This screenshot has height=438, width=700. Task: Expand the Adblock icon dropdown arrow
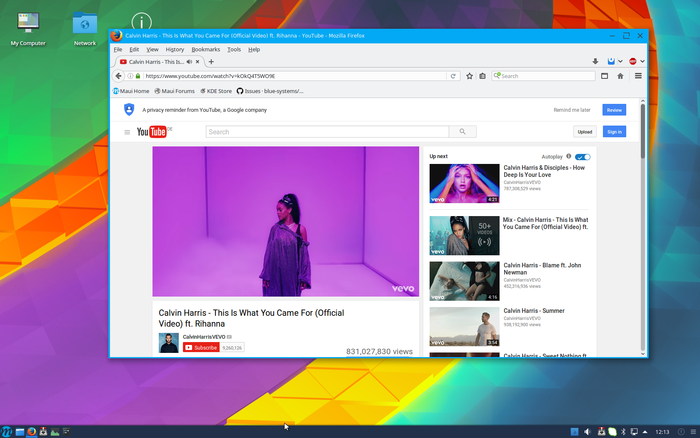point(642,61)
